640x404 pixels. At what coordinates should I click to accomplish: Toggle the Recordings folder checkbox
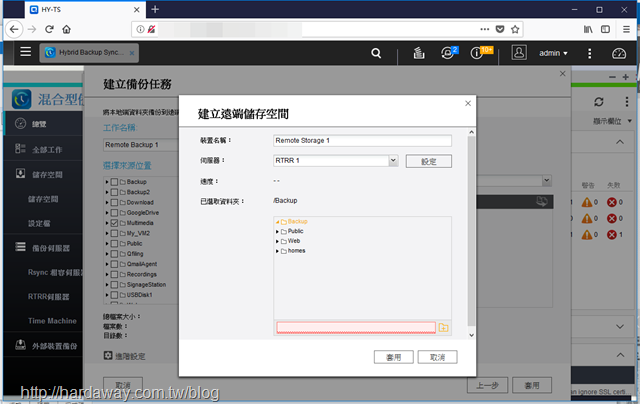(114, 274)
